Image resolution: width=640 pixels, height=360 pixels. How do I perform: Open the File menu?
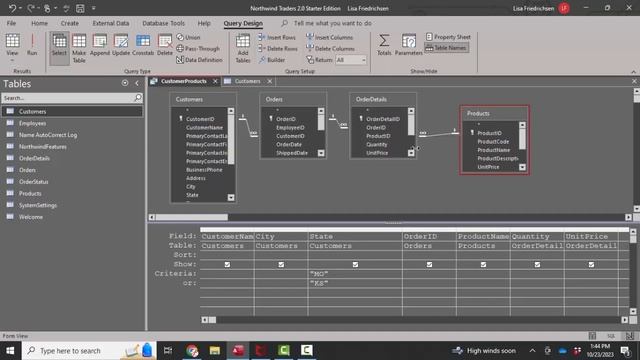pyautogui.click(x=11, y=23)
